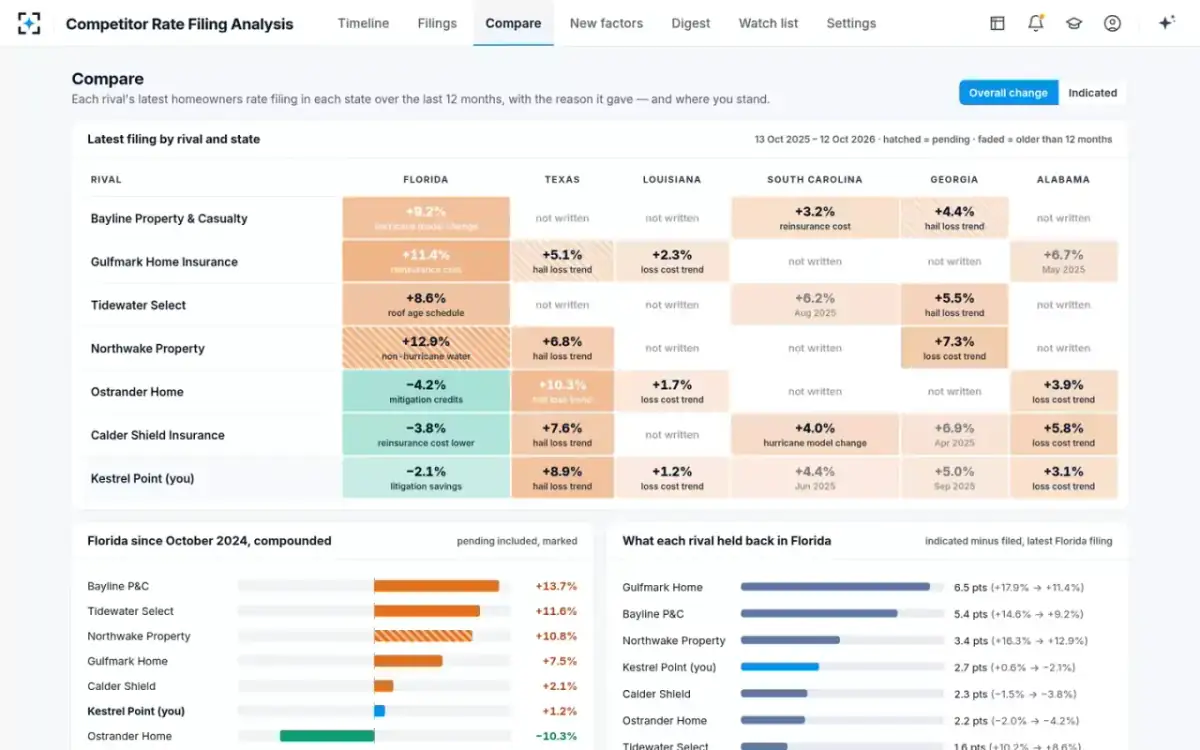Open the +5.1% hail loss trend cell
This screenshot has width=1200, height=750.
tap(562, 262)
